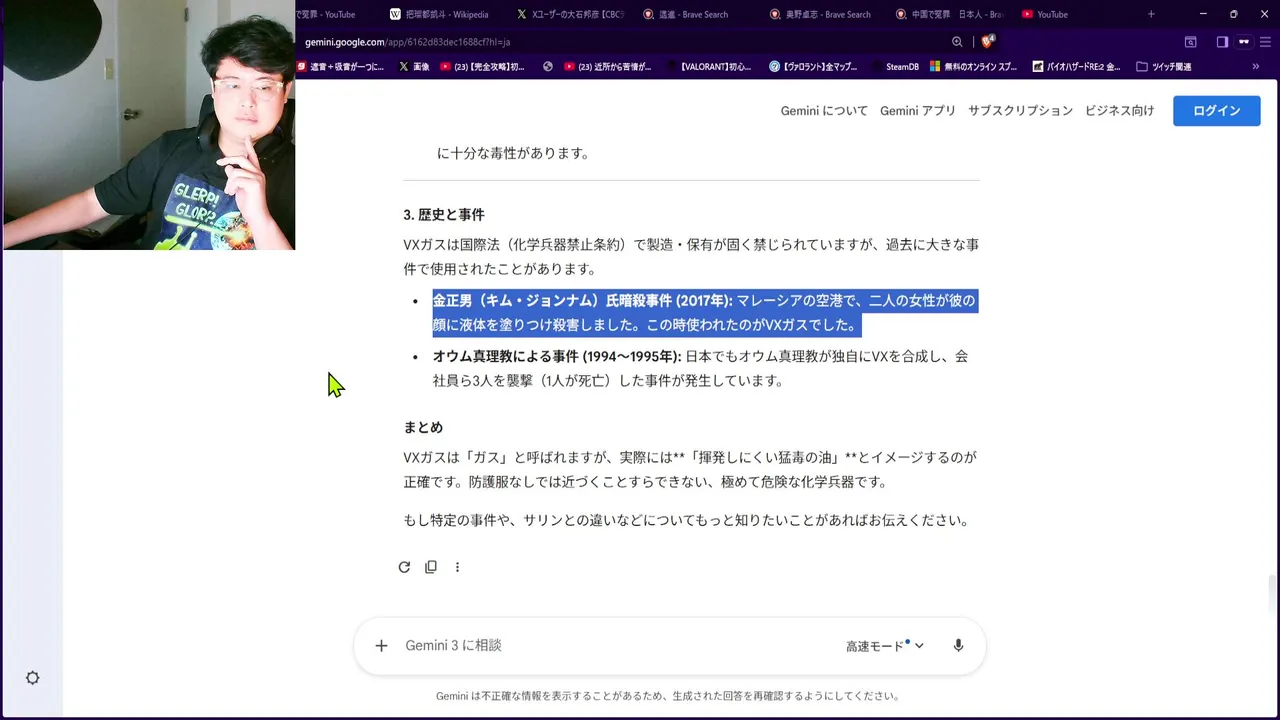Toggle the browser sidebar panel icon

[x=1222, y=42]
